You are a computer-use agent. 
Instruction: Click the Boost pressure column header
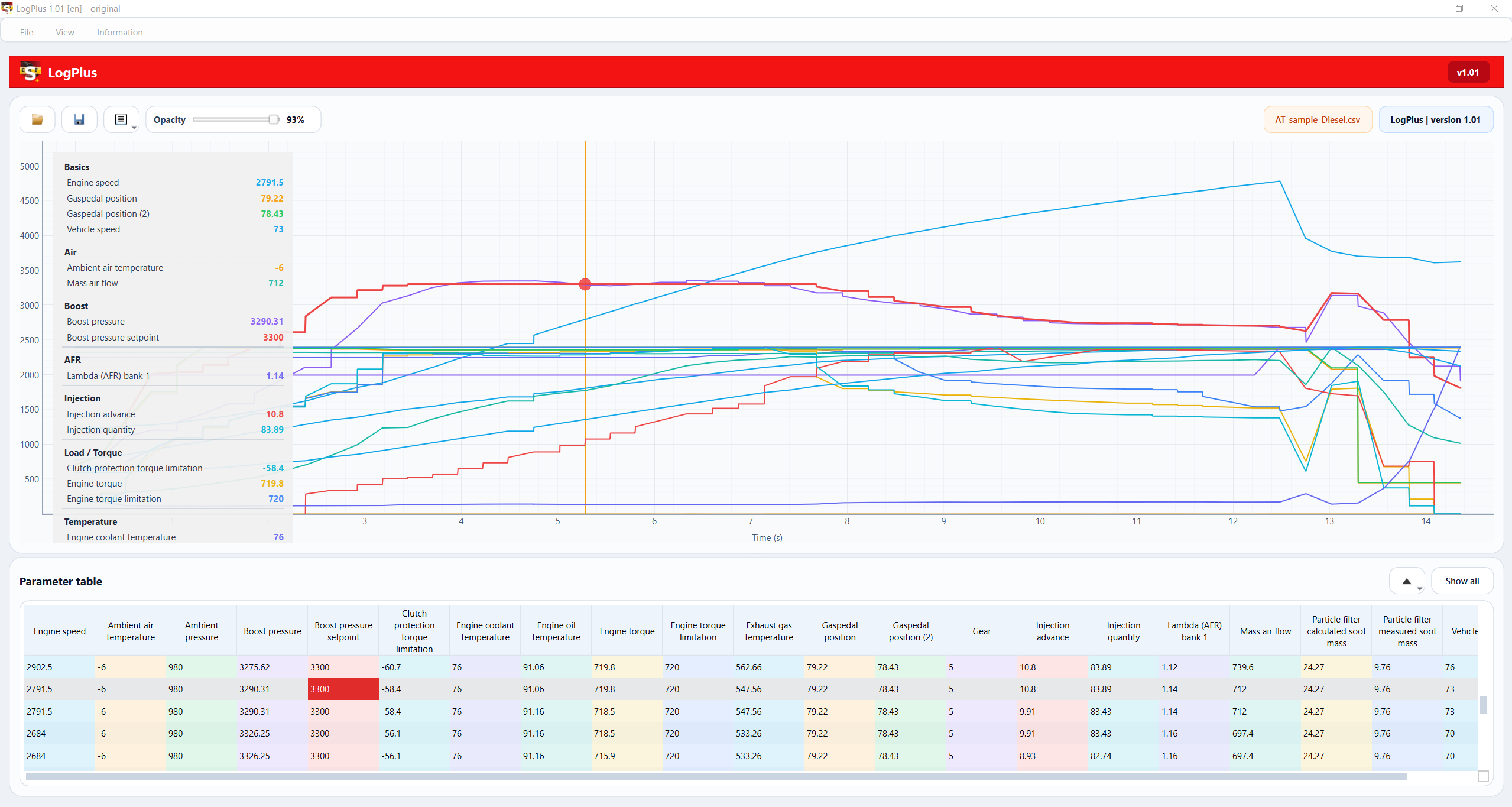click(x=272, y=631)
